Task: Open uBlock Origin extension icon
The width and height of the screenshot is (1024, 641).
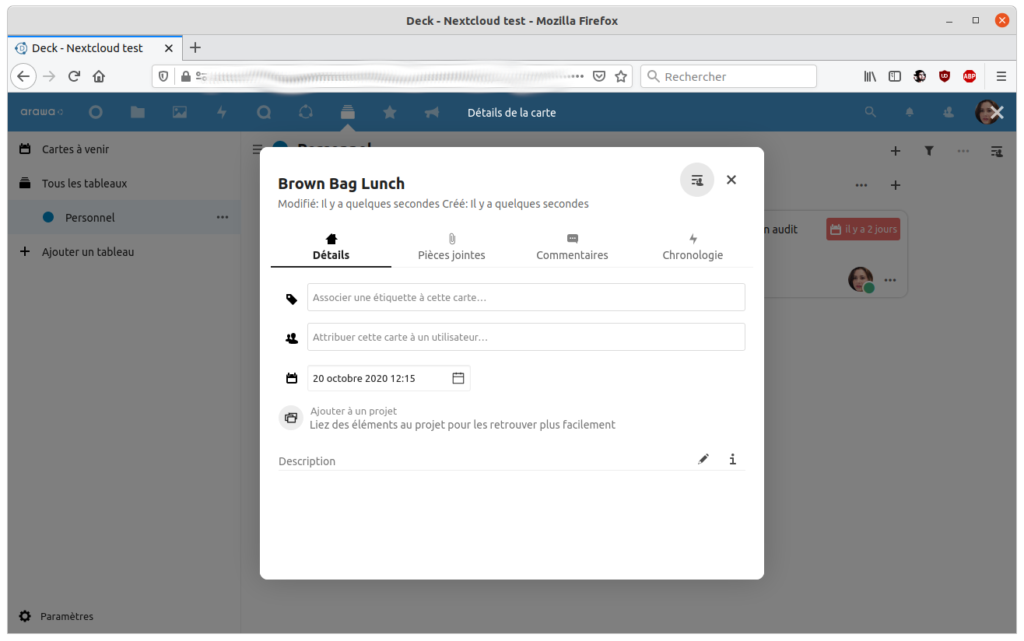Action: pos(944,76)
